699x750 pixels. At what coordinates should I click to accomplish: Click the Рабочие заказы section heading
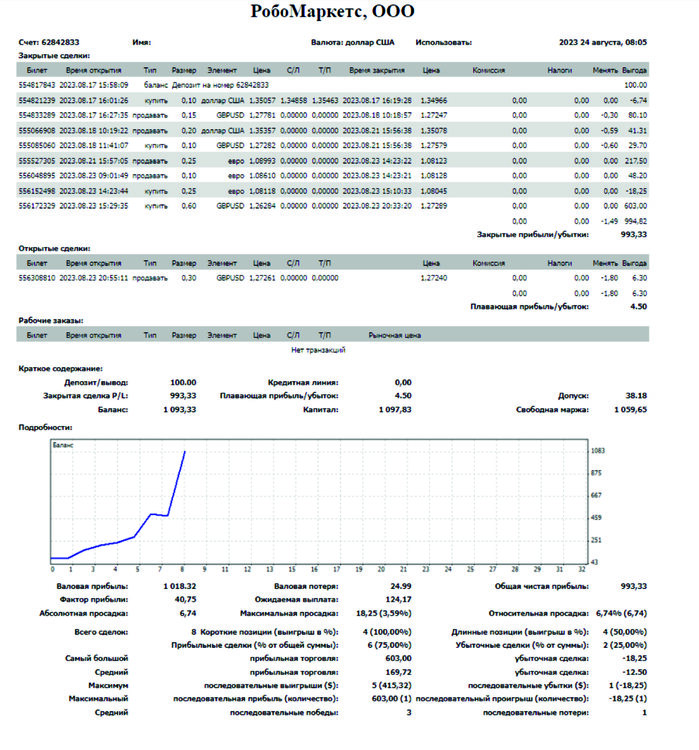(x=51, y=320)
